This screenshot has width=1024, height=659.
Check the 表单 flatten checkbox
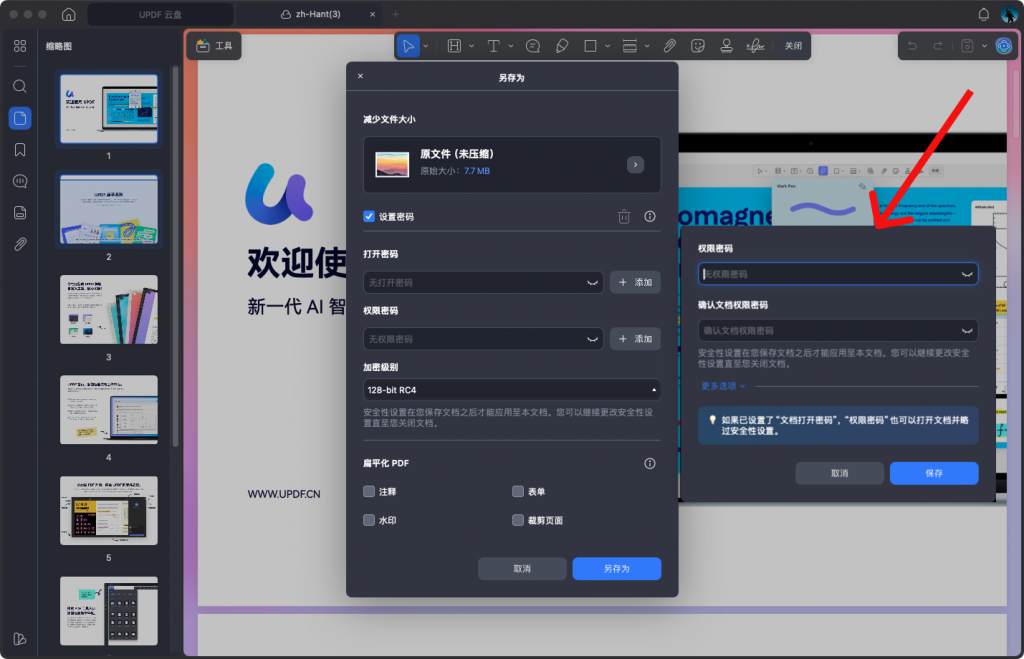518,491
